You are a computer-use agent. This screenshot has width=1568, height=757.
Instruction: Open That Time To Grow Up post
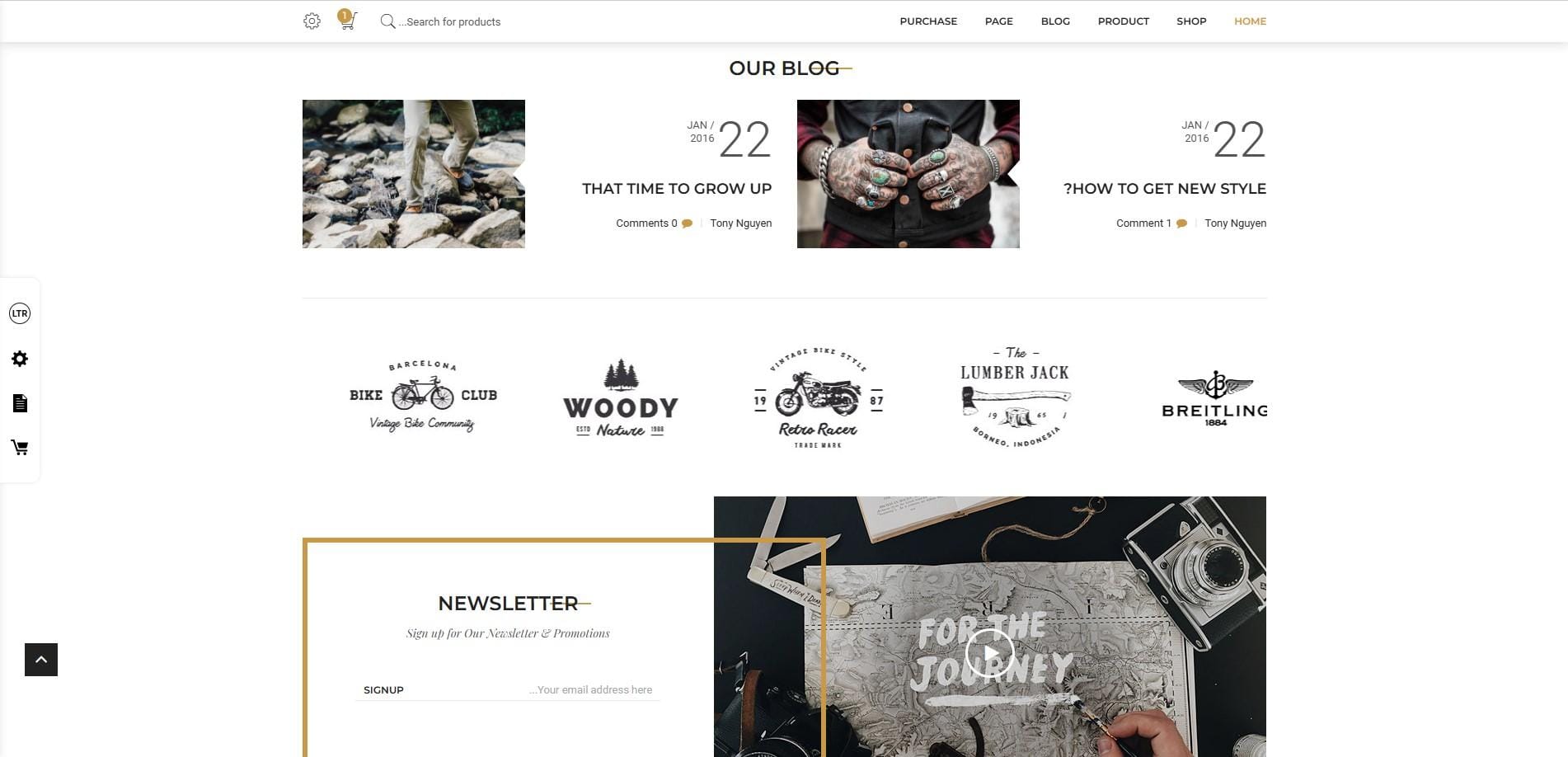(677, 189)
